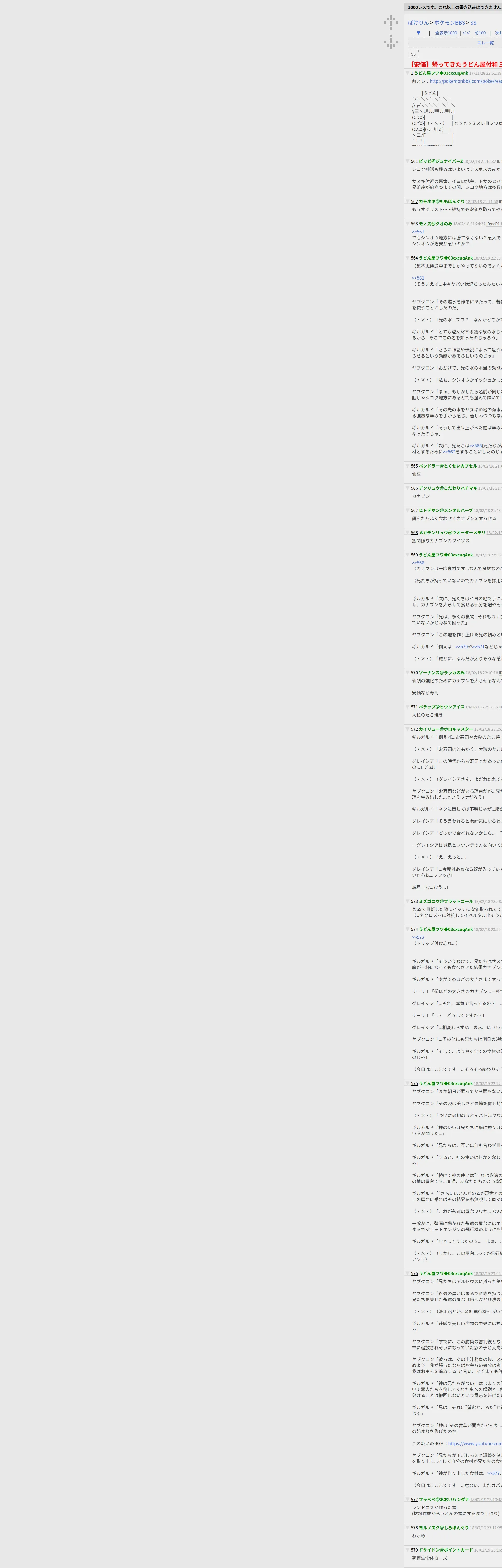502x1568 pixels.
Task: Open the BGM youtube.com link in post 576
Action: pos(475,1443)
